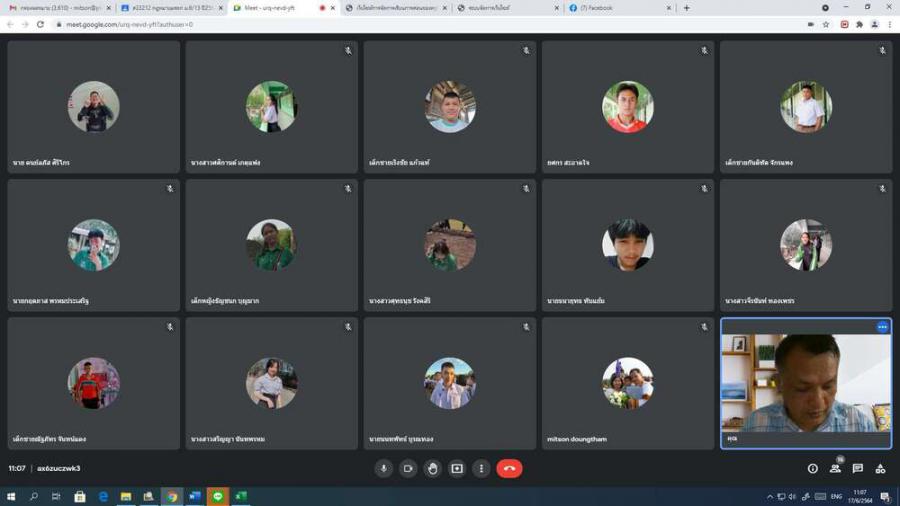Click the Present now screen share icon
The image size is (900, 506).
tap(457, 468)
